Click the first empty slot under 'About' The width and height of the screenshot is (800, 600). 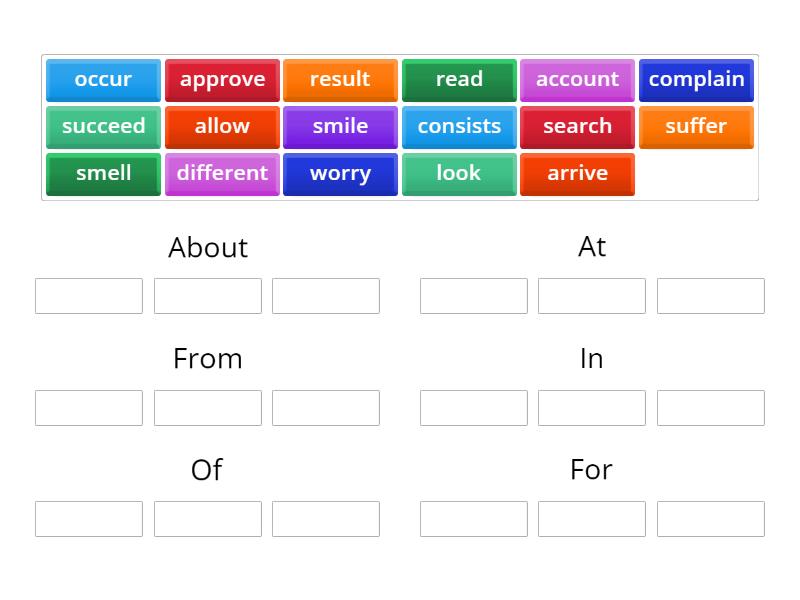89,296
